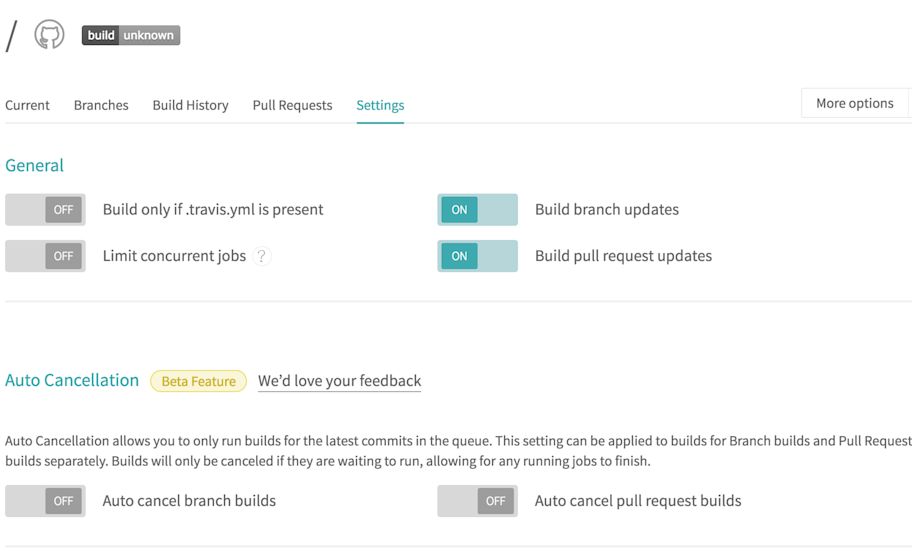Enable the Limit concurrent jobs switch
The height and width of the screenshot is (556, 912).
pyautogui.click(x=46, y=256)
